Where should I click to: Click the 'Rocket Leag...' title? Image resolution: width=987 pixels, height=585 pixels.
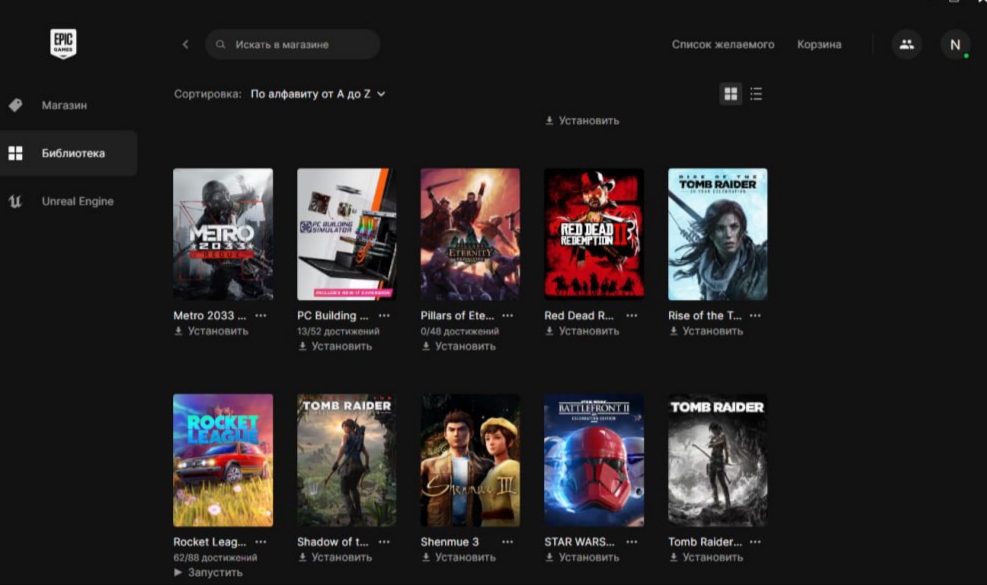210,542
